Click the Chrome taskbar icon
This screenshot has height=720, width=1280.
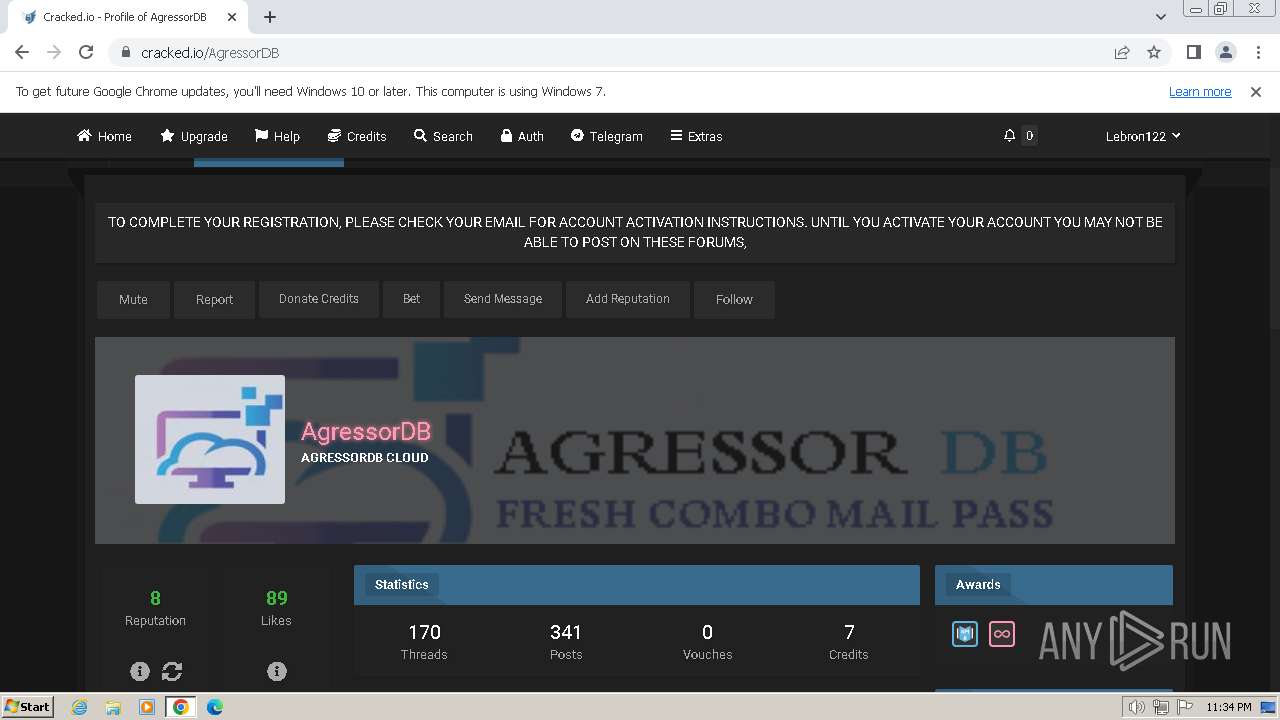tap(181, 707)
